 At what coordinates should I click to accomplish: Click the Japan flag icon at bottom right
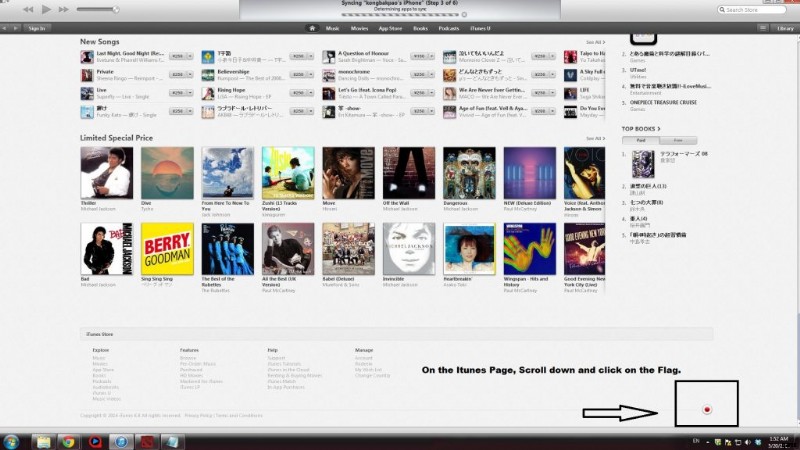pyautogui.click(x=707, y=409)
